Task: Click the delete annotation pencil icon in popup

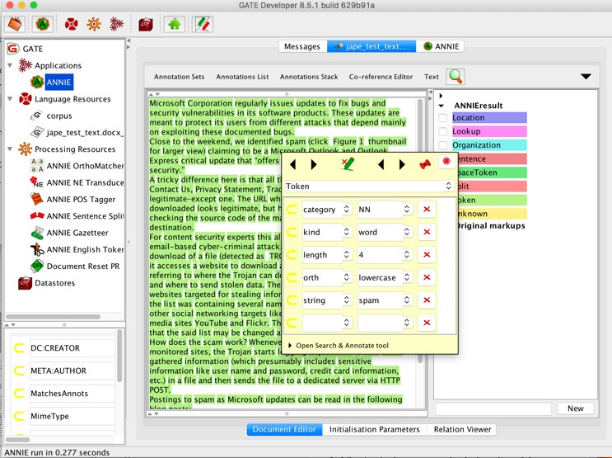Action: (x=347, y=164)
